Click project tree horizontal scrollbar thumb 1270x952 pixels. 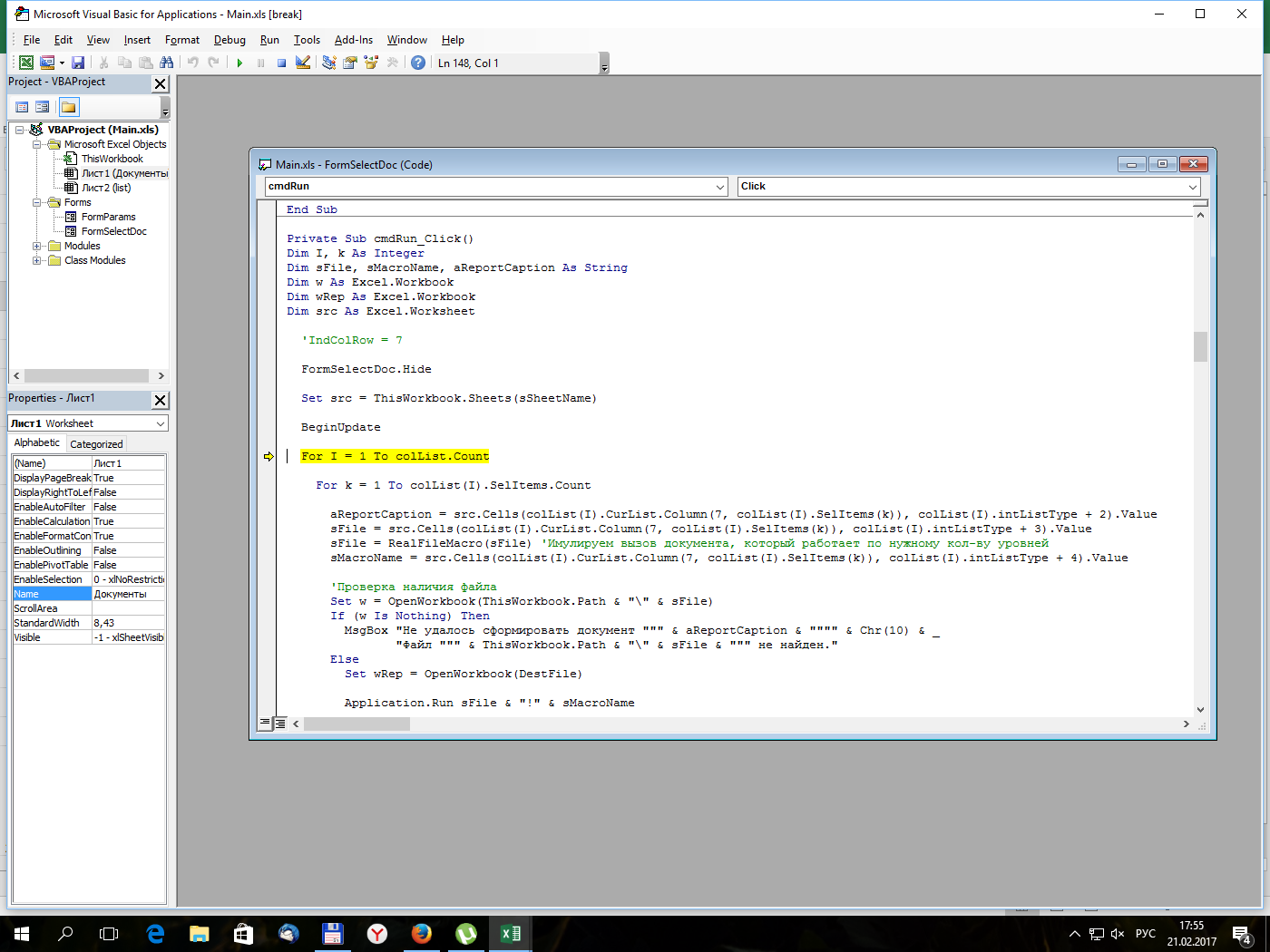(x=86, y=375)
